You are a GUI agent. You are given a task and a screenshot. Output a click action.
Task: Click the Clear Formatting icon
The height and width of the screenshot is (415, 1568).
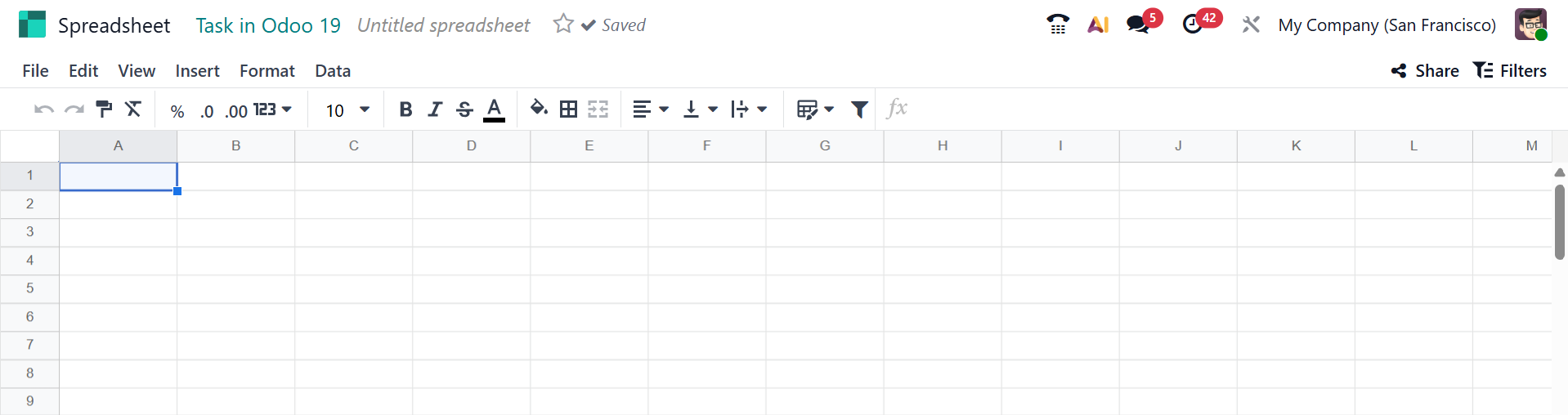(133, 109)
